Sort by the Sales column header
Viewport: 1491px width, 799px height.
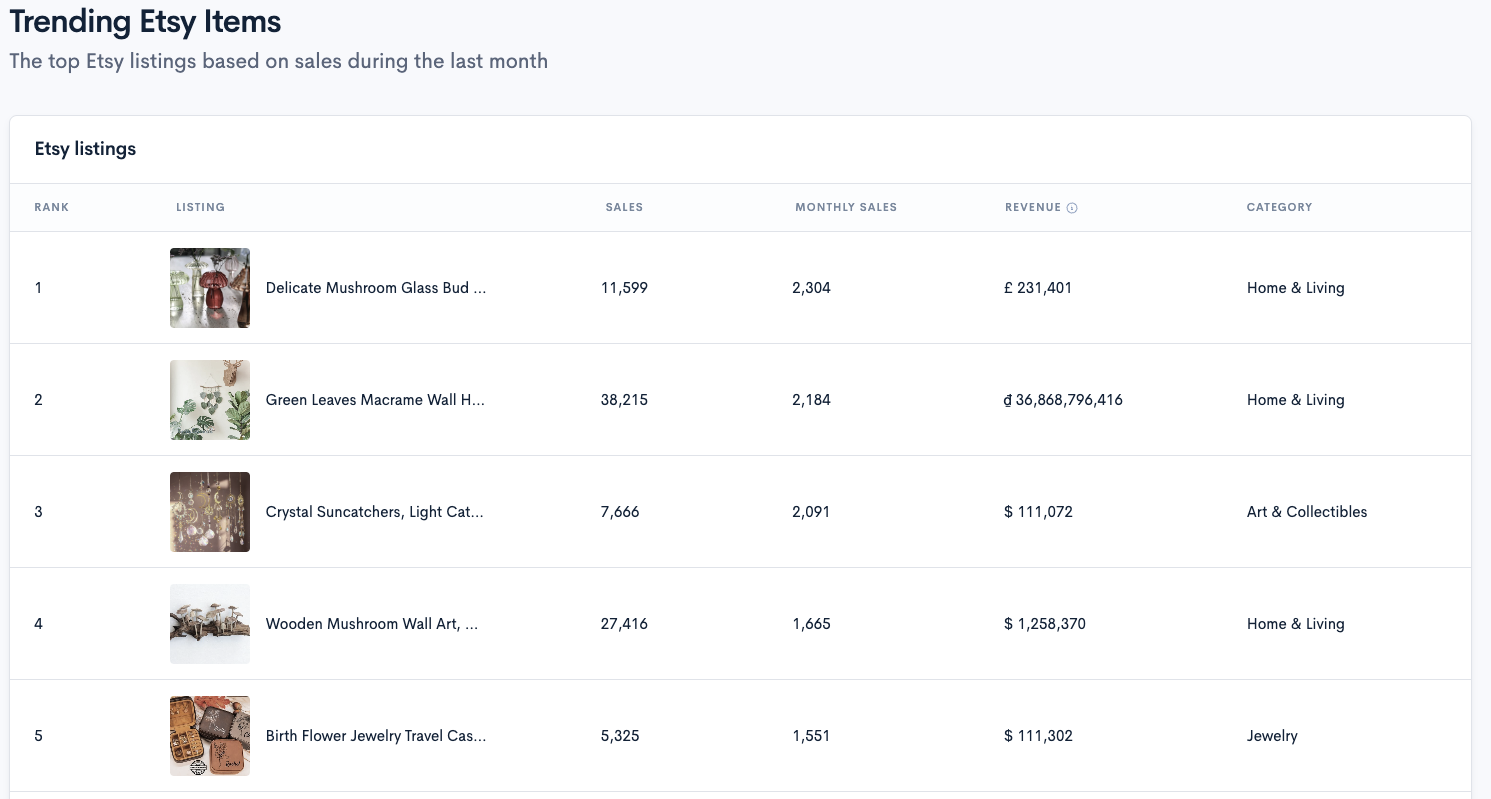coord(624,207)
